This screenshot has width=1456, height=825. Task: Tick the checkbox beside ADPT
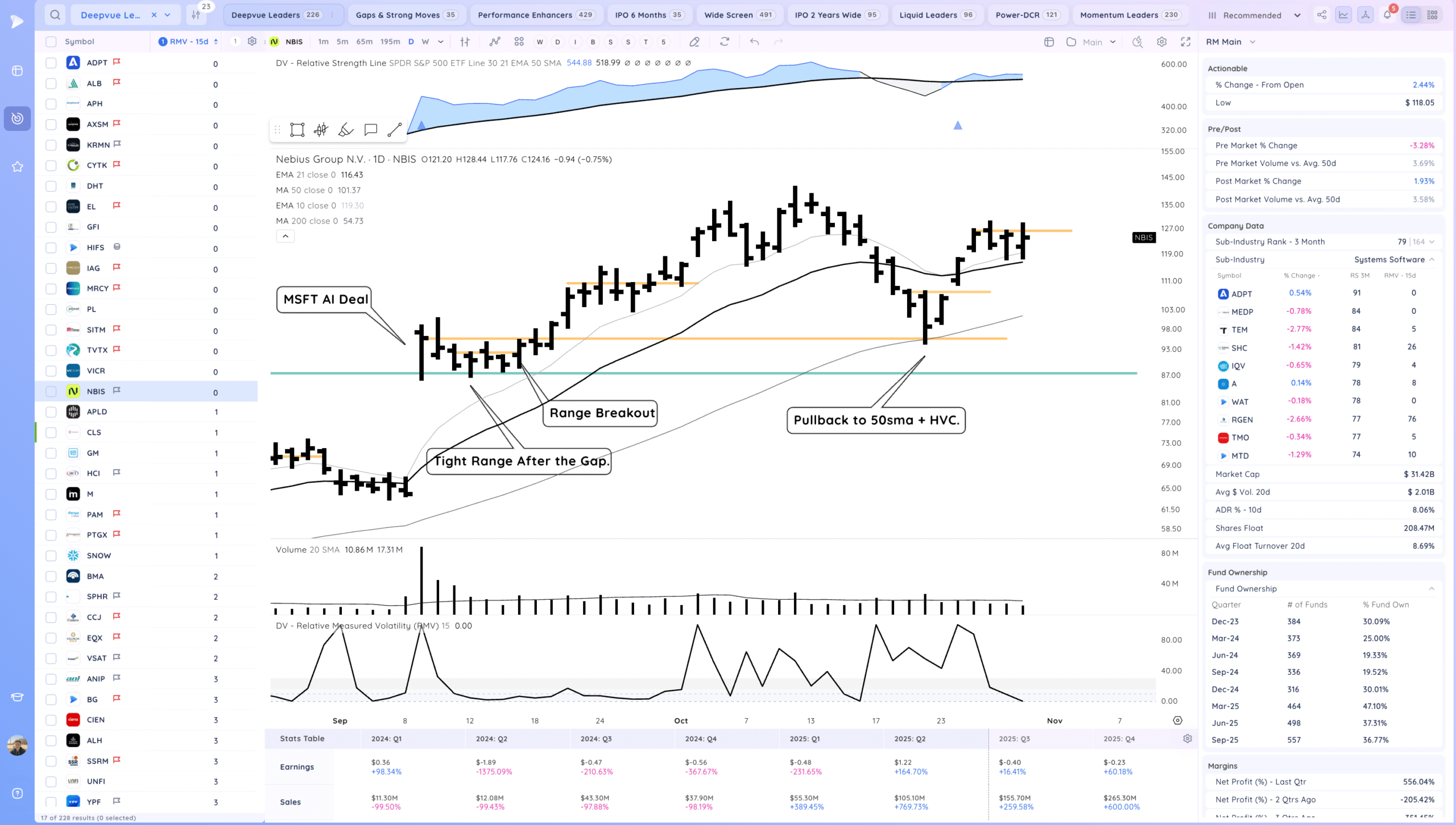pos(51,63)
